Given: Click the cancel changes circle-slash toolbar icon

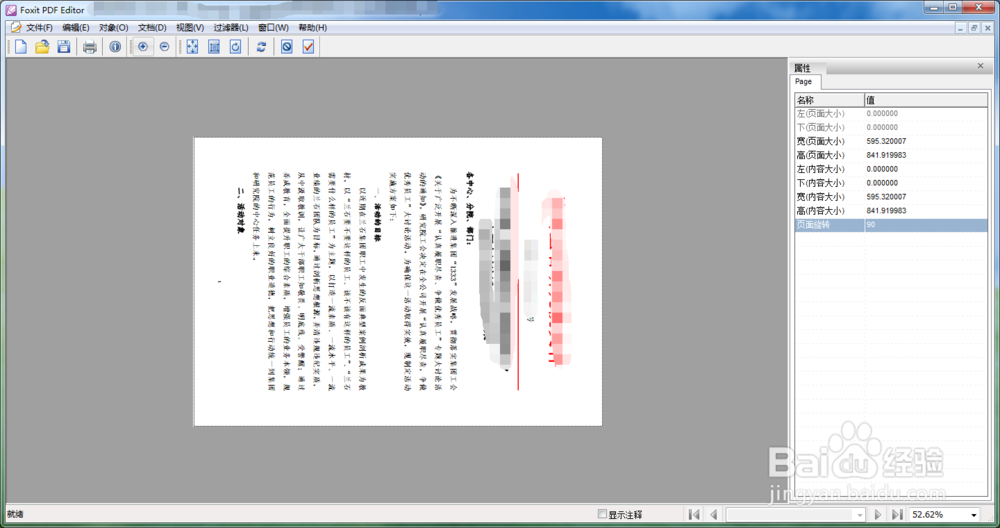Looking at the screenshot, I should pyautogui.click(x=287, y=47).
